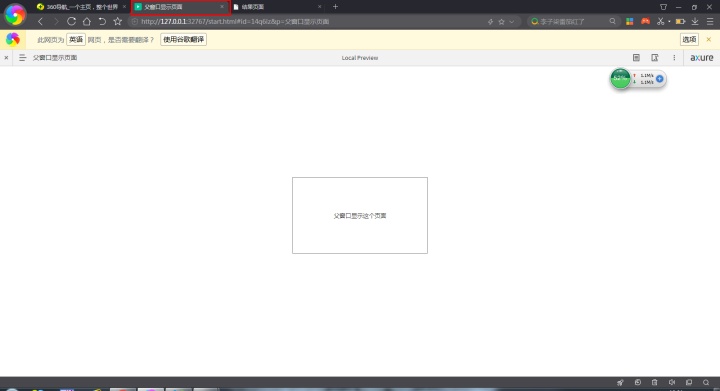Click the undo closed tab arrow icon
This screenshot has height=391, width=720.
tap(102, 21)
